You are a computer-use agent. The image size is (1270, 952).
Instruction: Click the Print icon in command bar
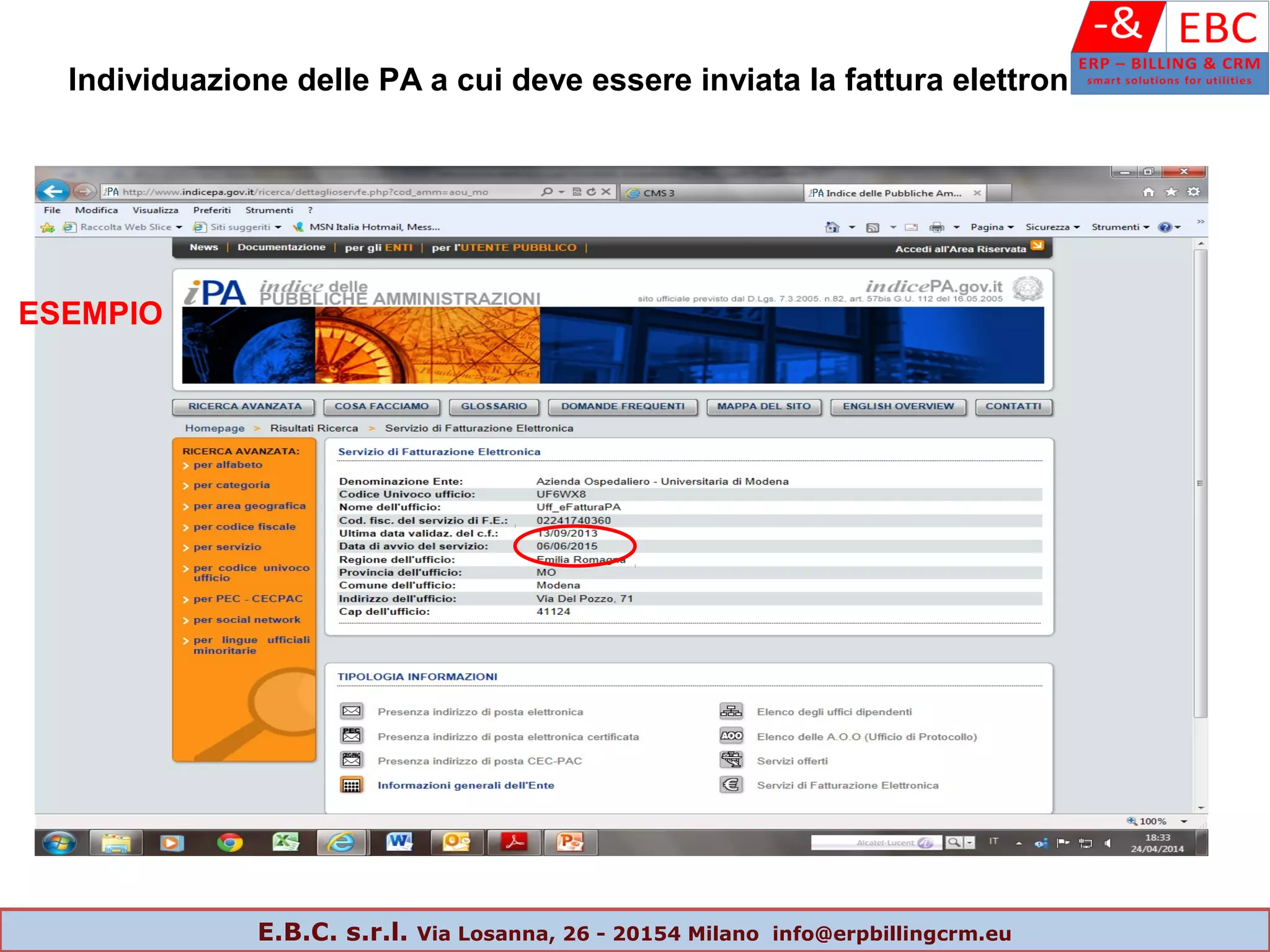point(936,227)
